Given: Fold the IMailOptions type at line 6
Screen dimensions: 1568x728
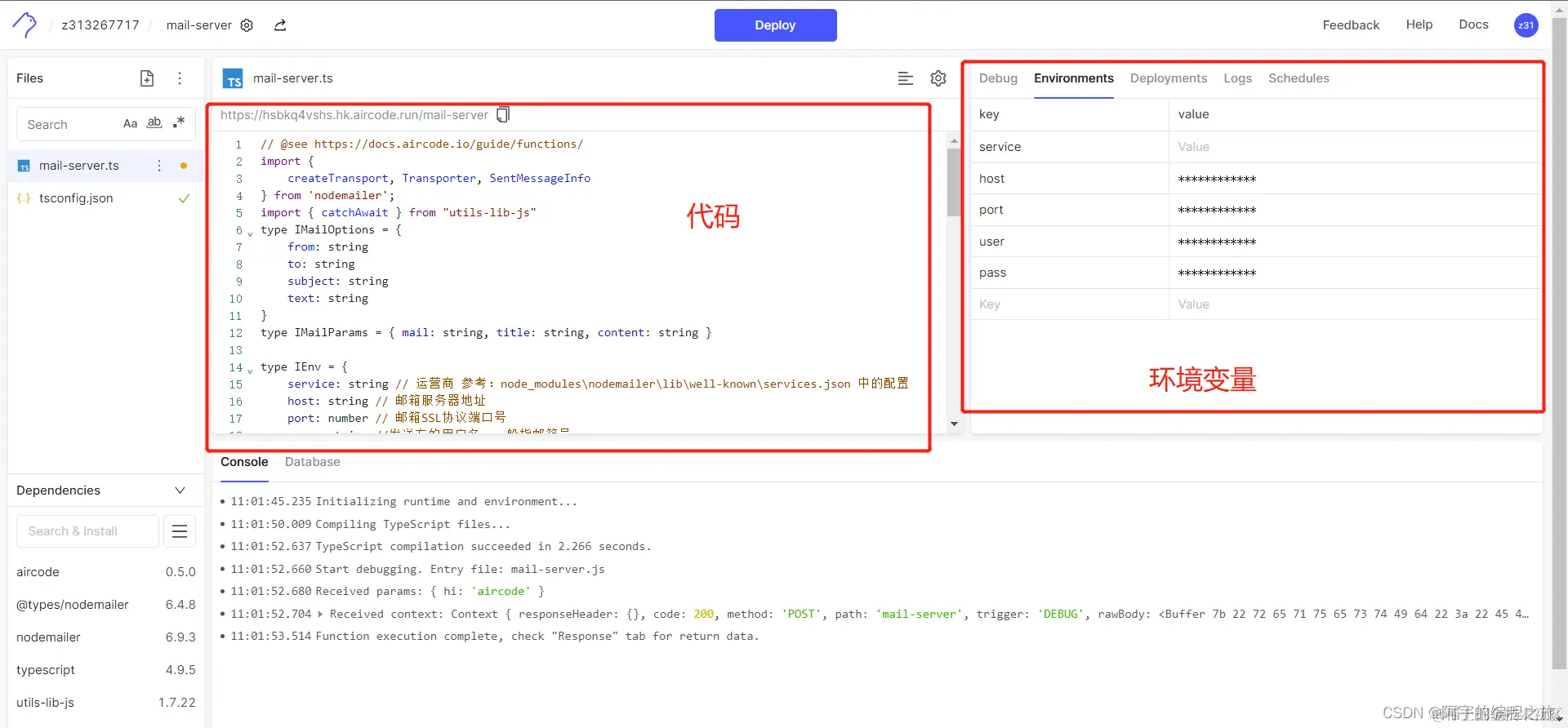Looking at the screenshot, I should (x=250, y=233).
